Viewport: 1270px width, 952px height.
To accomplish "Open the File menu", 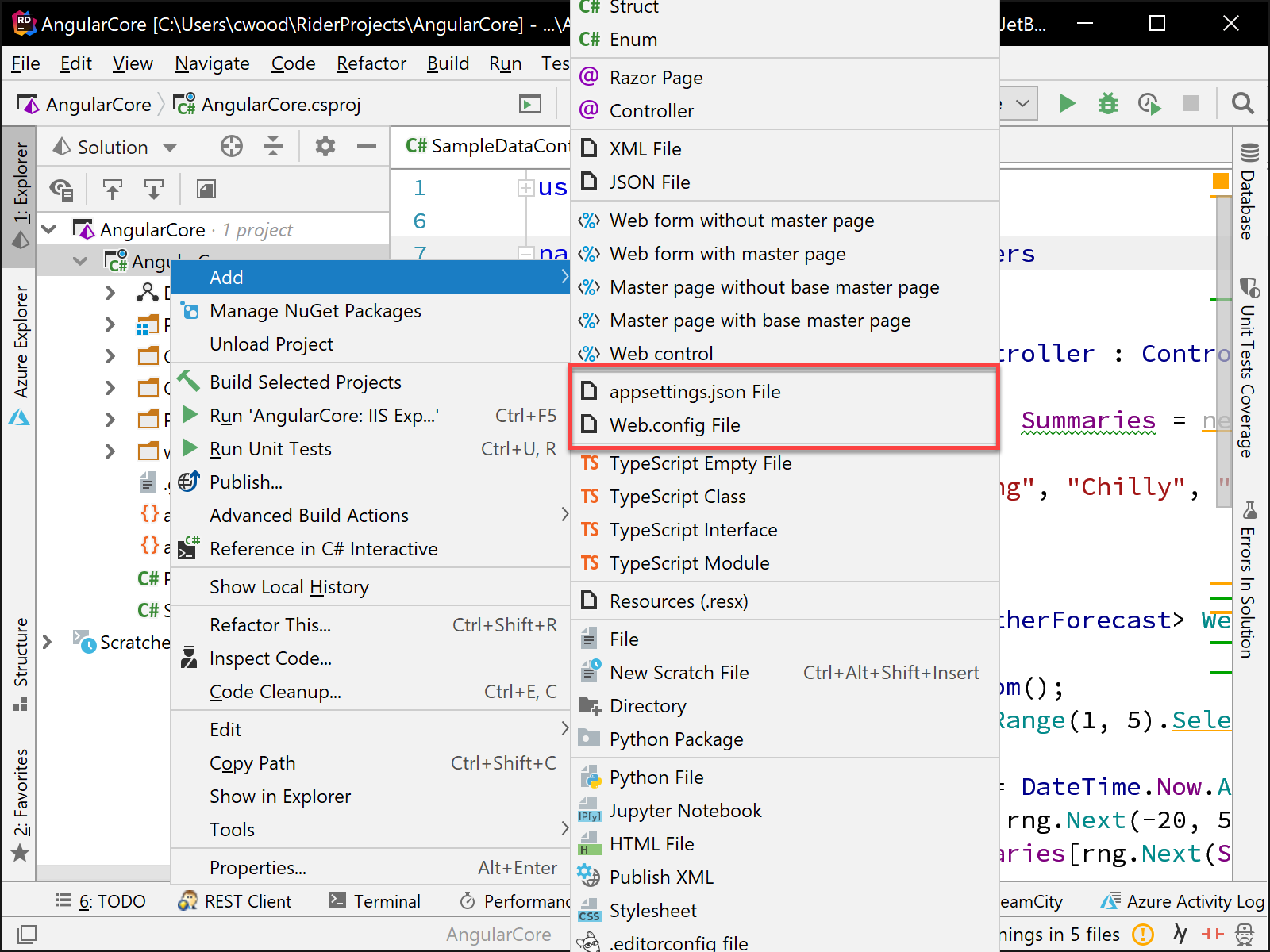I will tap(25, 63).
